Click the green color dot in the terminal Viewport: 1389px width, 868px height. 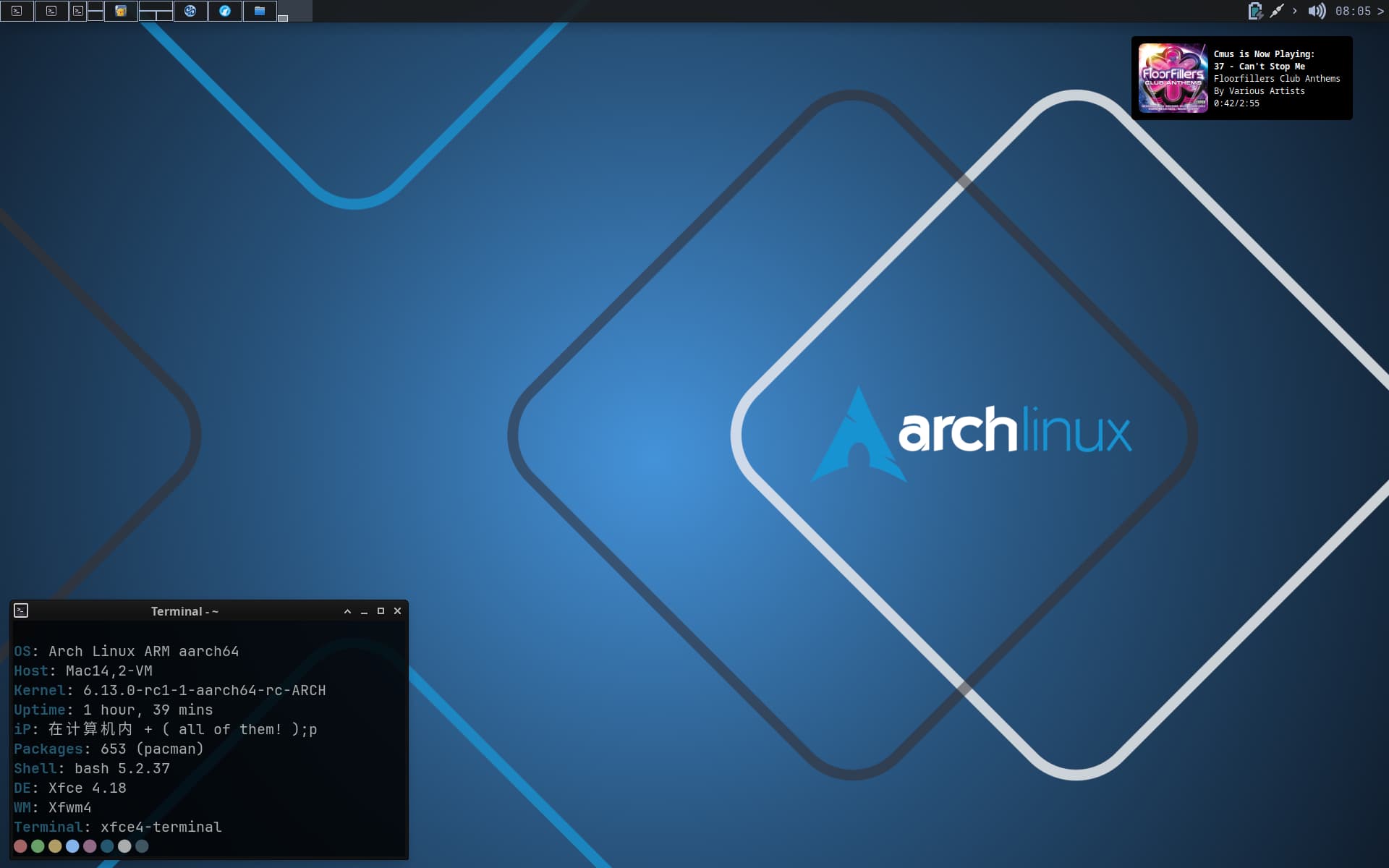(x=38, y=846)
